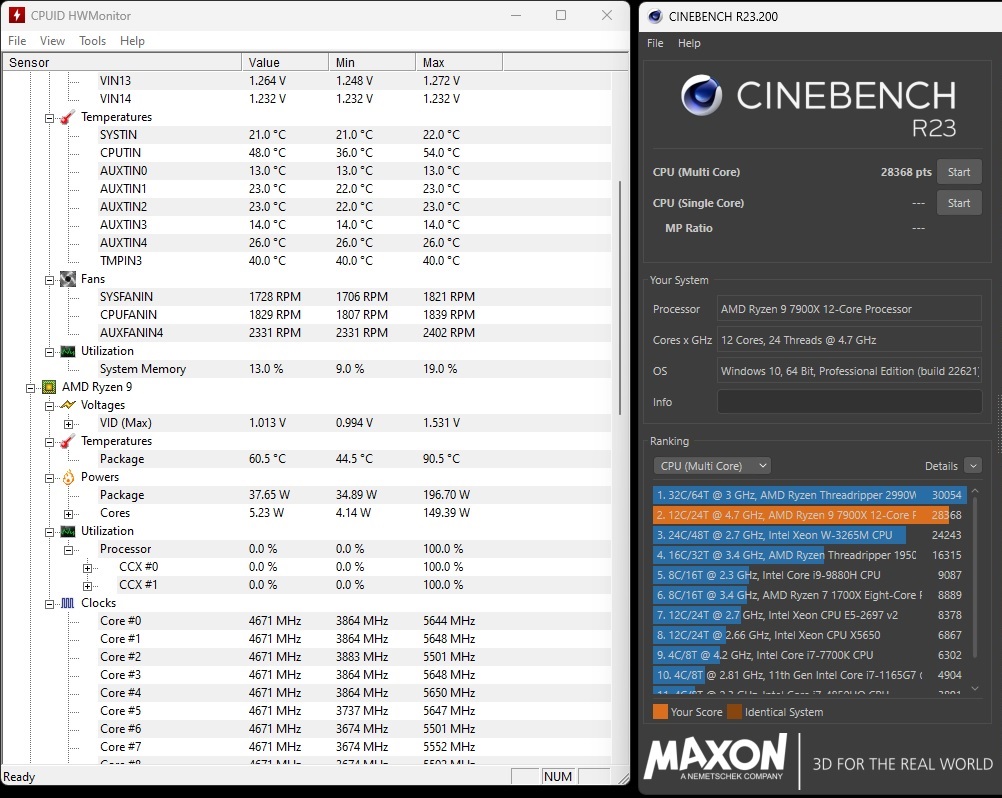Start the CPU (Multi Core) benchmark
This screenshot has height=798, width=1002.
[959, 172]
